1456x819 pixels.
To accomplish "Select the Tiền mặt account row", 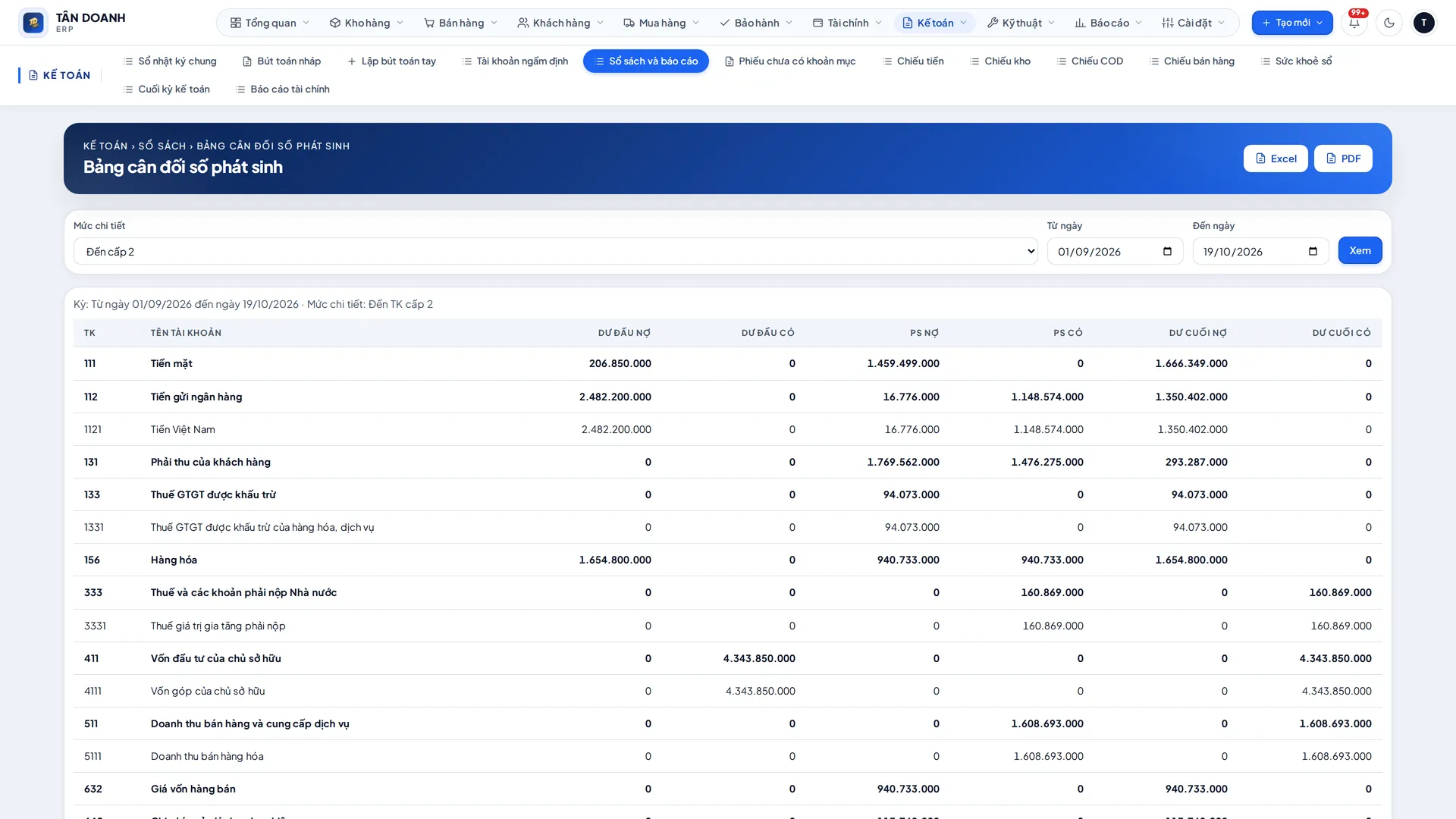I will (x=727, y=364).
